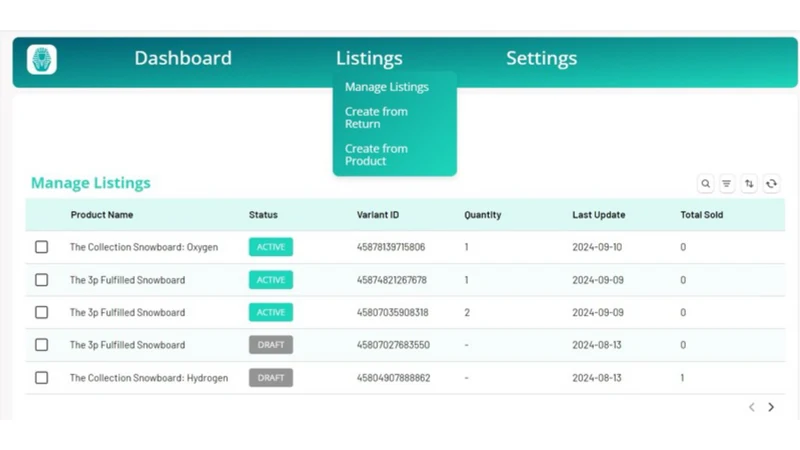Click the 2024-09-10 last update date
Viewport: 800px width, 450px height.
point(597,247)
